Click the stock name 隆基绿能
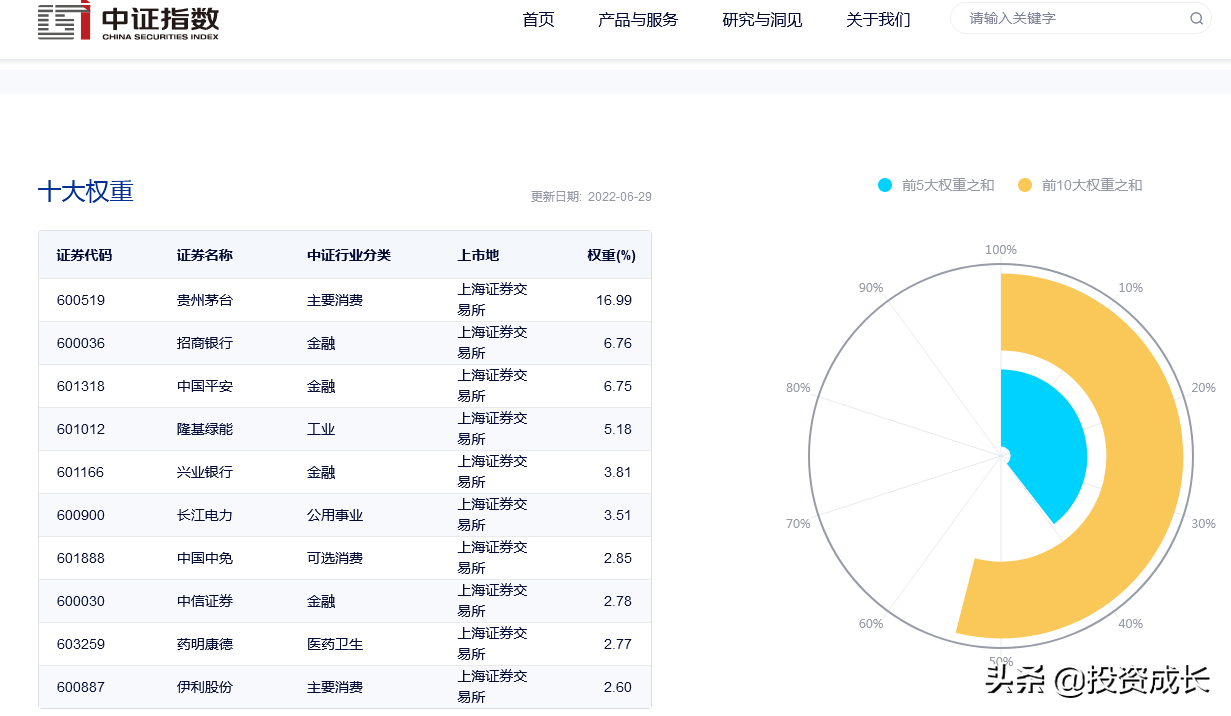The image size is (1231, 716). (204, 429)
